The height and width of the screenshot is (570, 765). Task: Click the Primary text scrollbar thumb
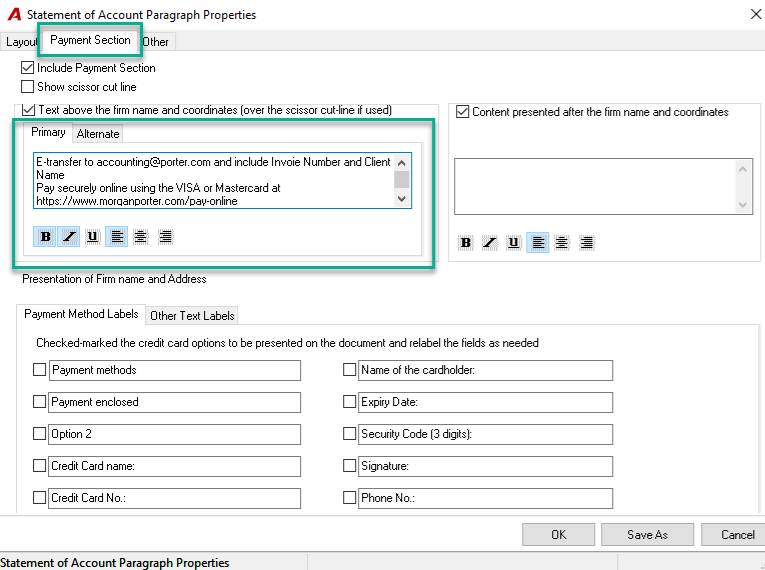[x=402, y=180]
